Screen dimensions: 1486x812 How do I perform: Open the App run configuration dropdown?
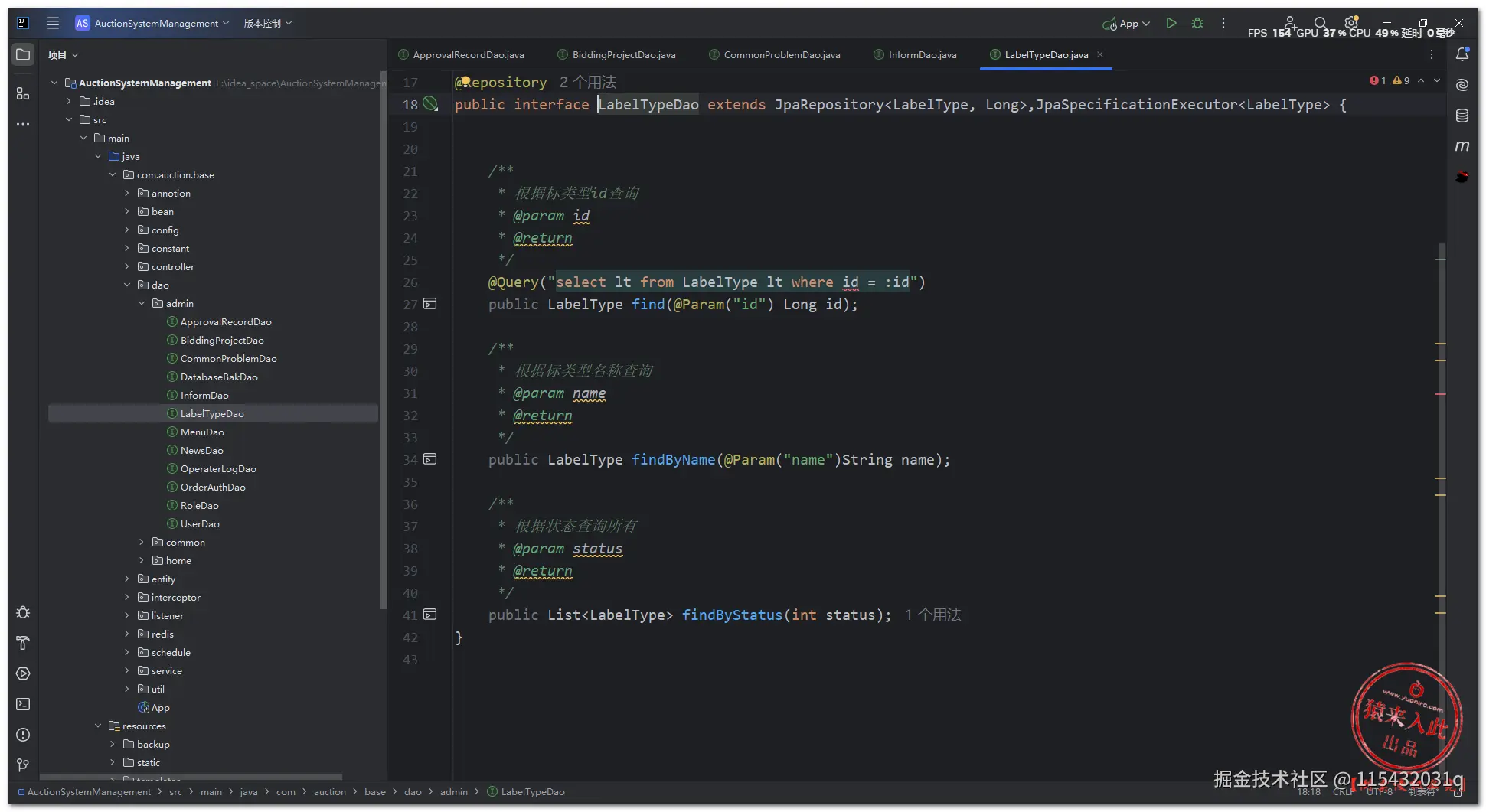pyautogui.click(x=1126, y=23)
